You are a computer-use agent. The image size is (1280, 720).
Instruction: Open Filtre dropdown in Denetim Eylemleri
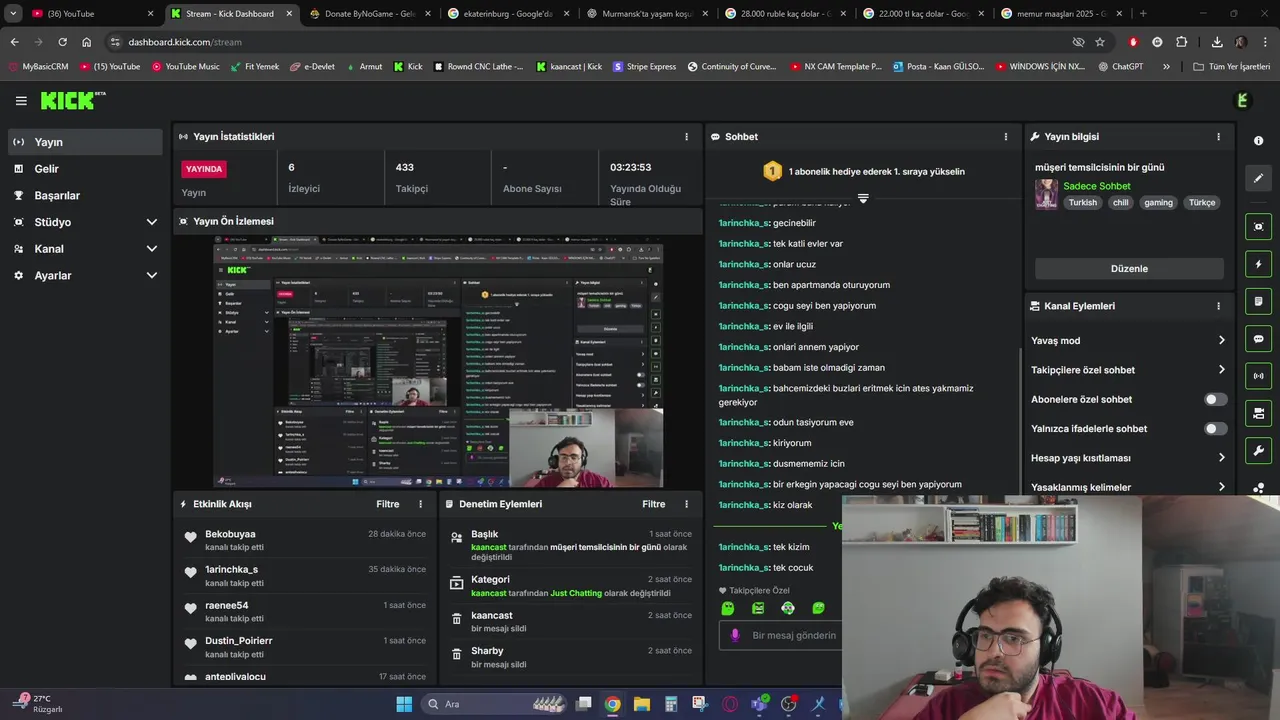pos(653,504)
